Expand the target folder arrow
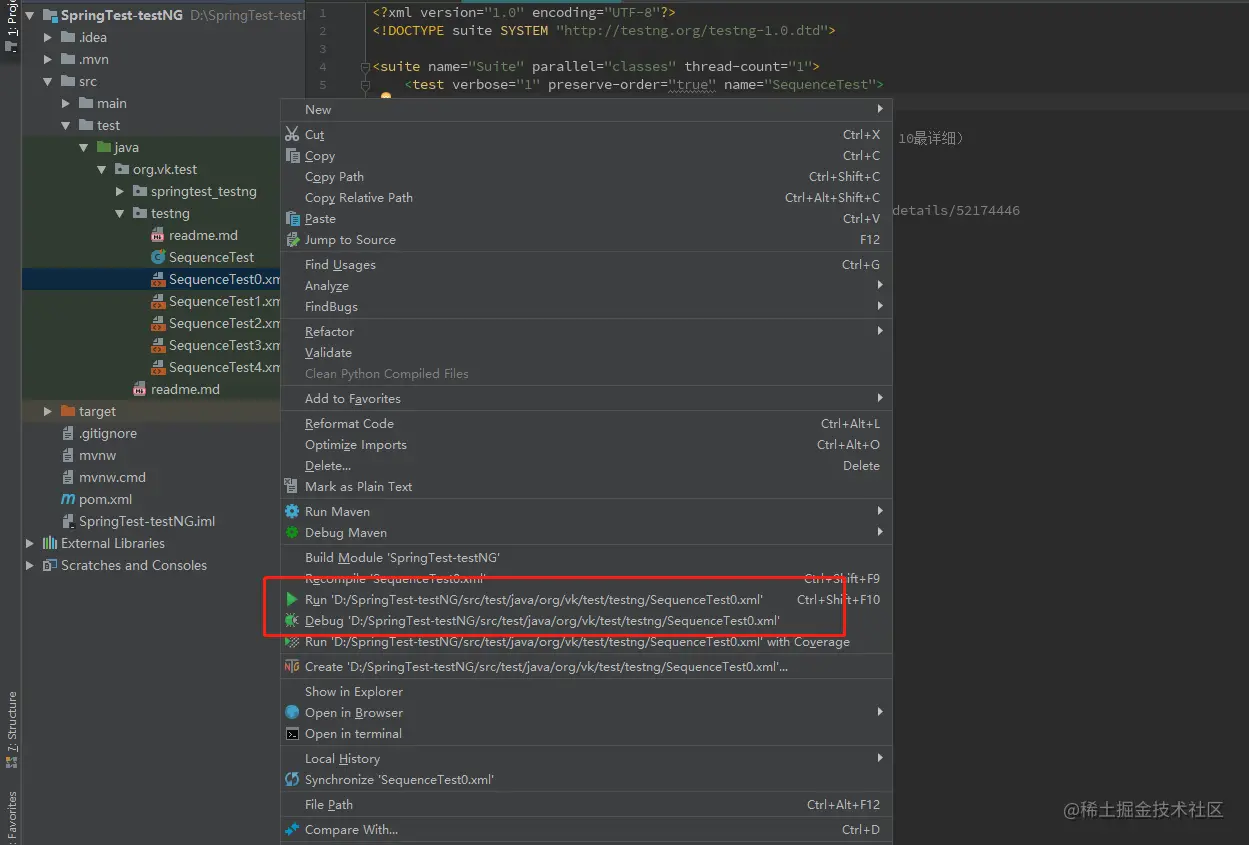The height and width of the screenshot is (845, 1249). 48,411
